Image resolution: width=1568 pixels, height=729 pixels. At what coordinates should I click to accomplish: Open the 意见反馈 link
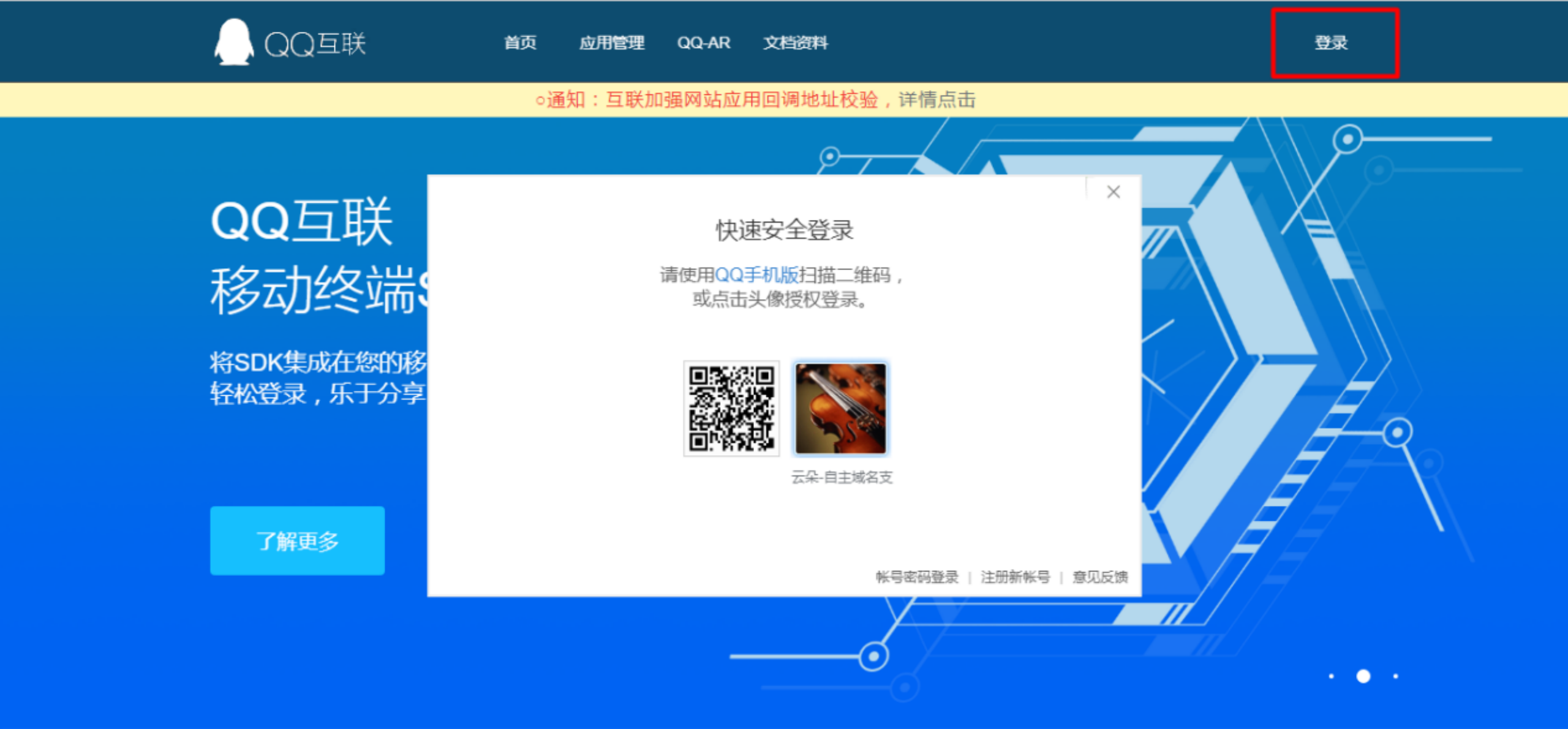coord(1099,577)
